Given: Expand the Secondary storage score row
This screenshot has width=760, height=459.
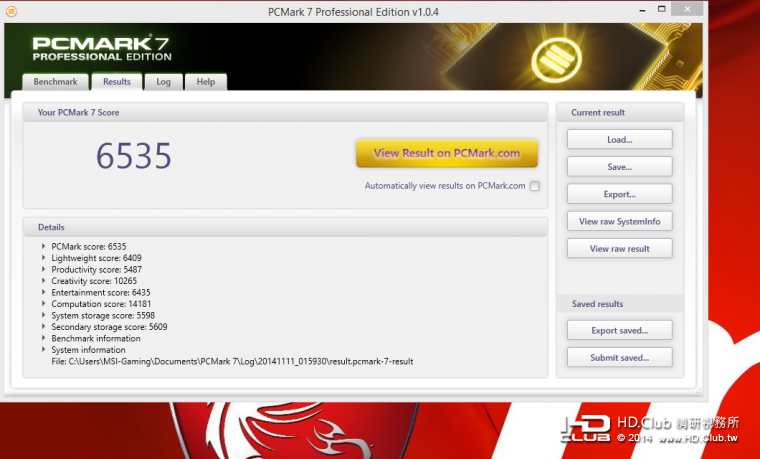Looking at the screenshot, I should pyautogui.click(x=44, y=327).
